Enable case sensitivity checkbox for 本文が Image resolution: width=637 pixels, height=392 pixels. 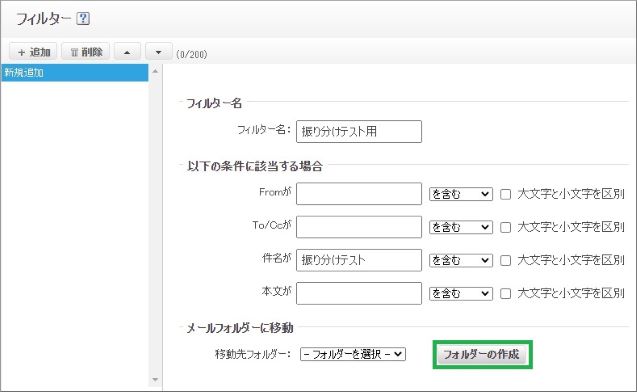(505, 294)
